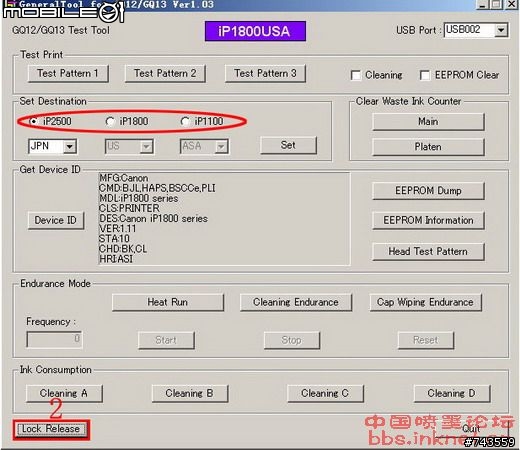Clear the Platen waste ink counter
Image resolution: width=520 pixels, height=450 pixels.
(428, 147)
